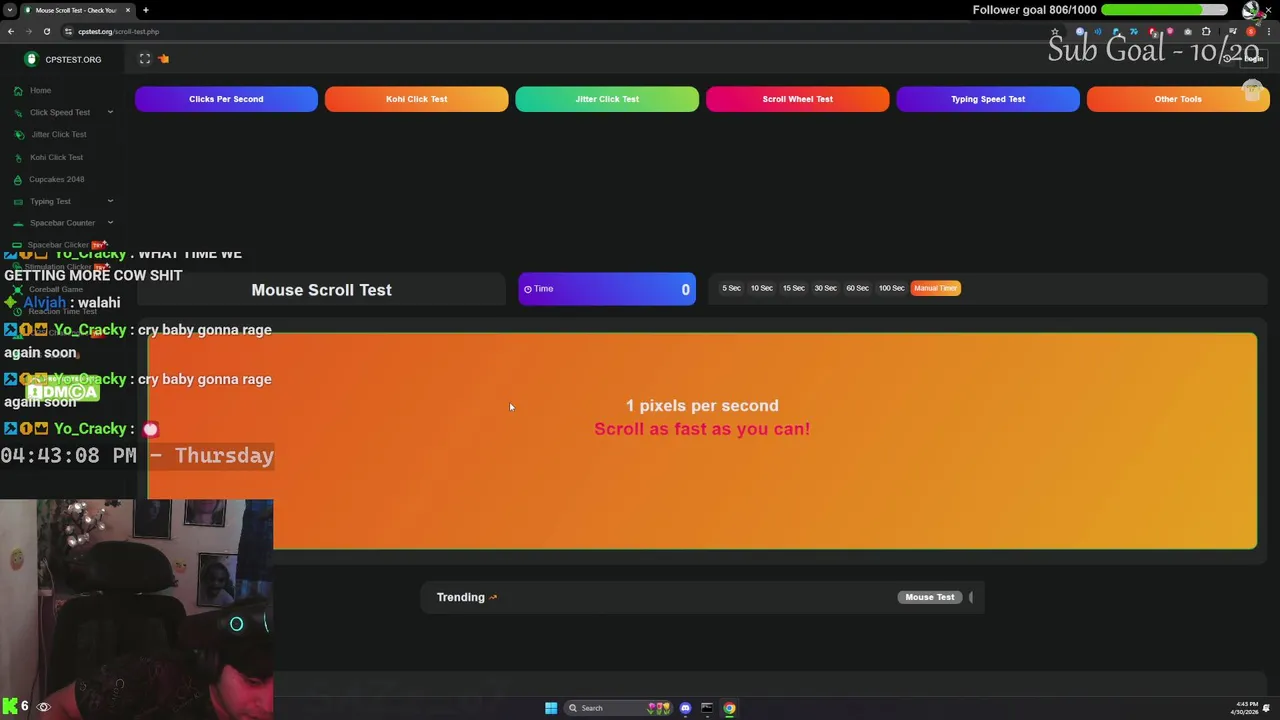This screenshot has height=720, width=1280.
Task: Open the tab search dropdown arrow
Action: tap(10, 10)
